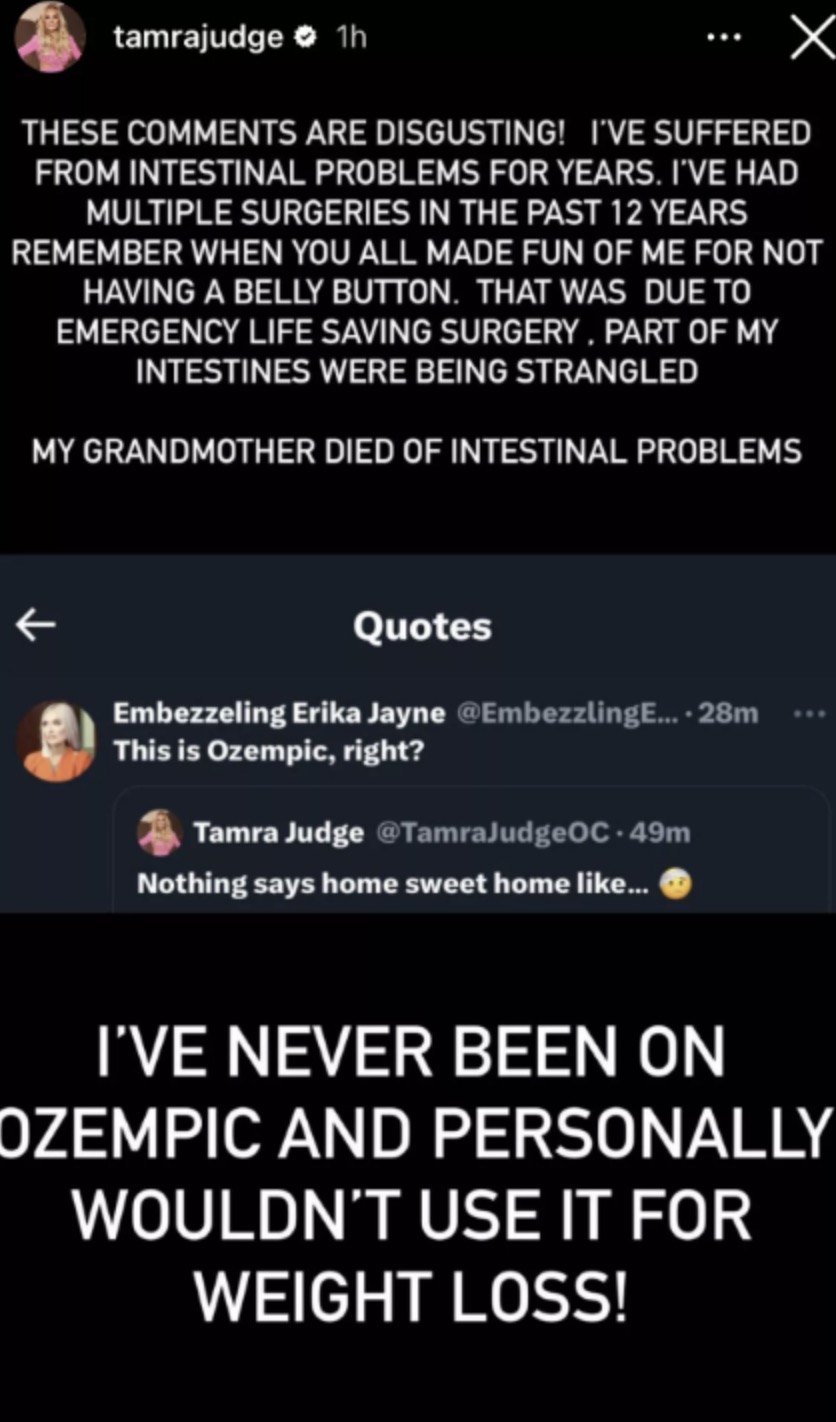The width and height of the screenshot is (836, 1422).
Task: Open the quote tweet's three-dot menu
Action: (808, 714)
